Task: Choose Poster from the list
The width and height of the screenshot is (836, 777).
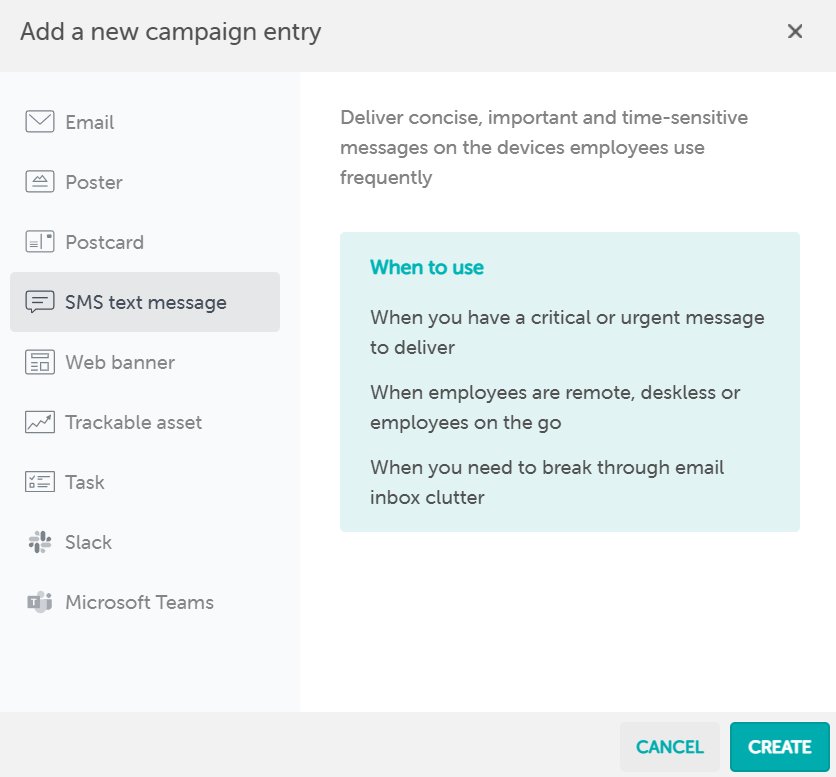Action: click(94, 182)
